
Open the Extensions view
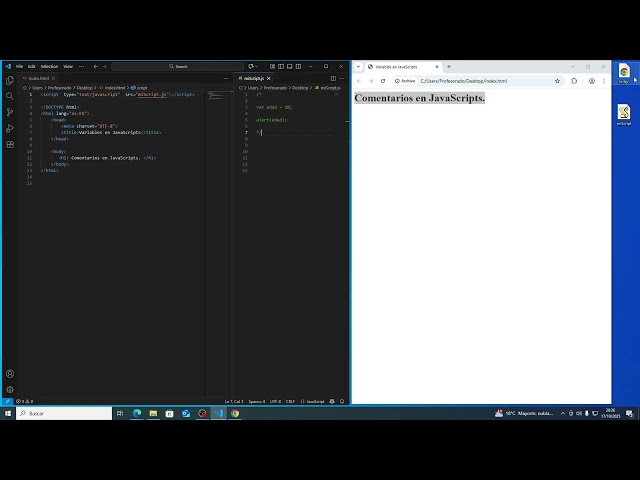pos(10,144)
